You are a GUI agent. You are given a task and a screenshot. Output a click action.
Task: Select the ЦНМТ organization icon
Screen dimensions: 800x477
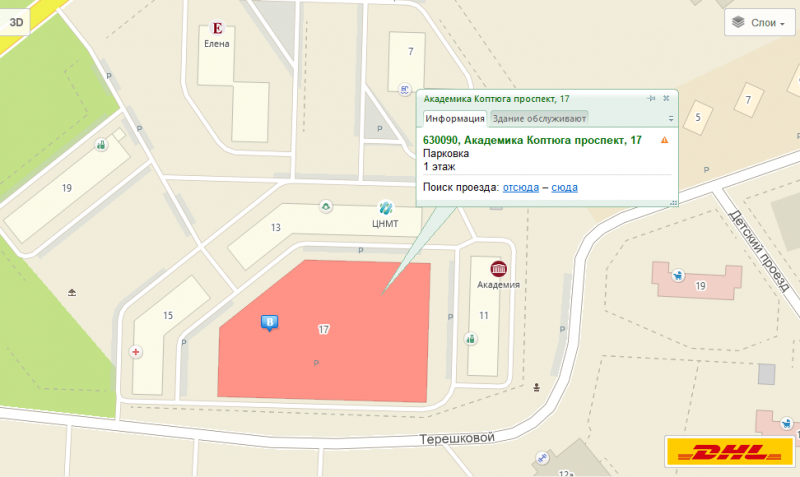(385, 208)
